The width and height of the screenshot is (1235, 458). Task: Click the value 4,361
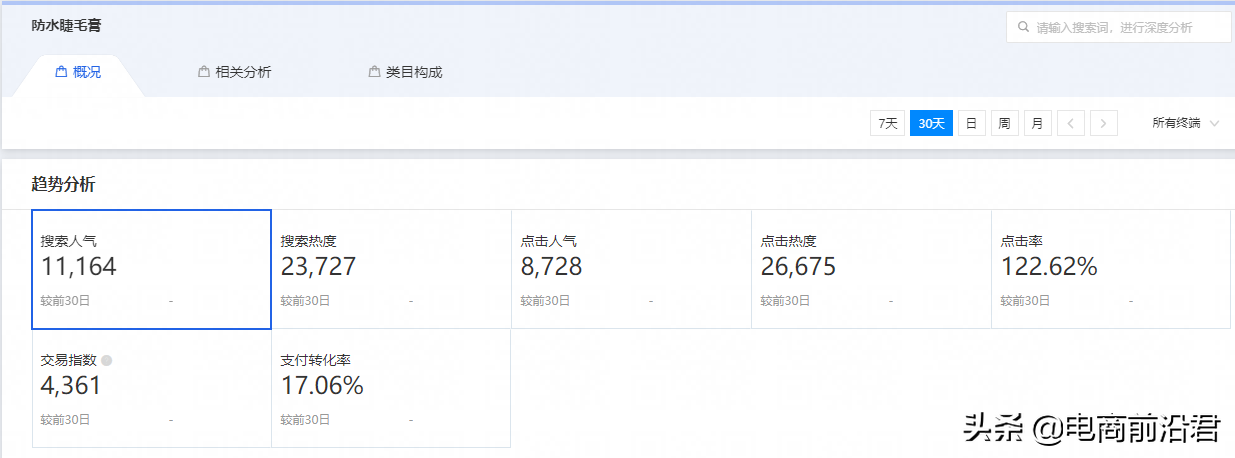point(71,386)
